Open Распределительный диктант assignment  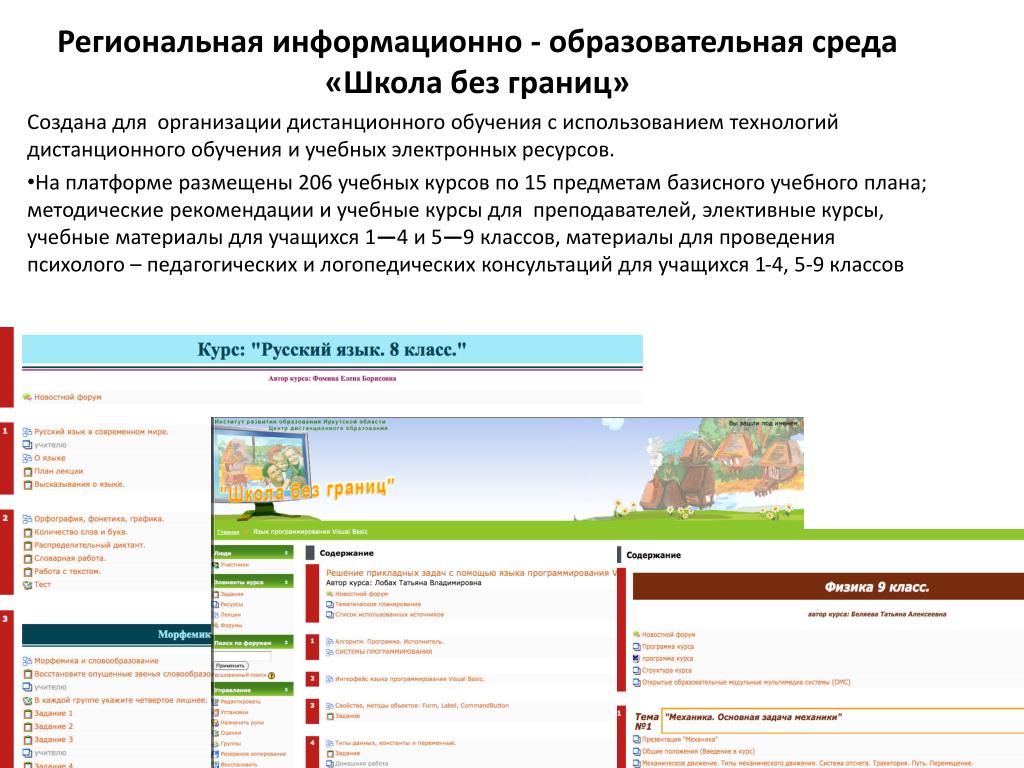pyautogui.click(x=89, y=545)
